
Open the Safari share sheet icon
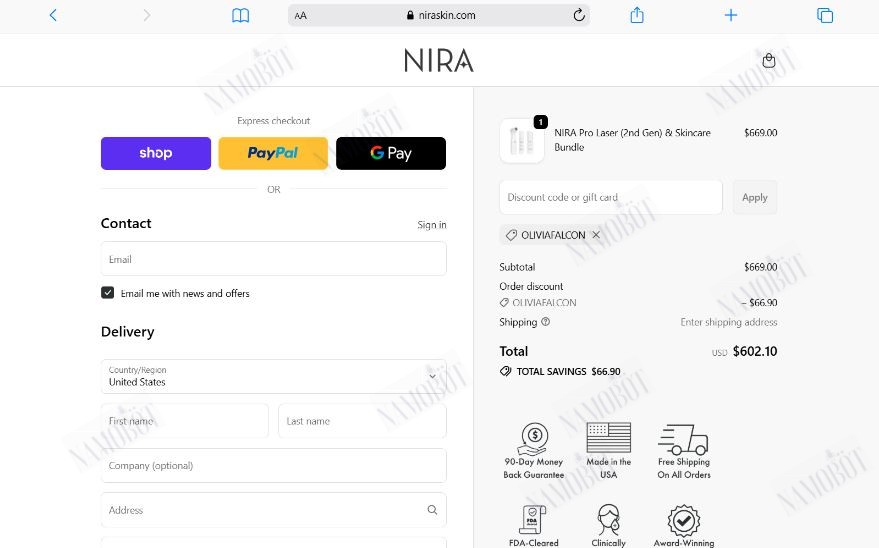(x=637, y=15)
